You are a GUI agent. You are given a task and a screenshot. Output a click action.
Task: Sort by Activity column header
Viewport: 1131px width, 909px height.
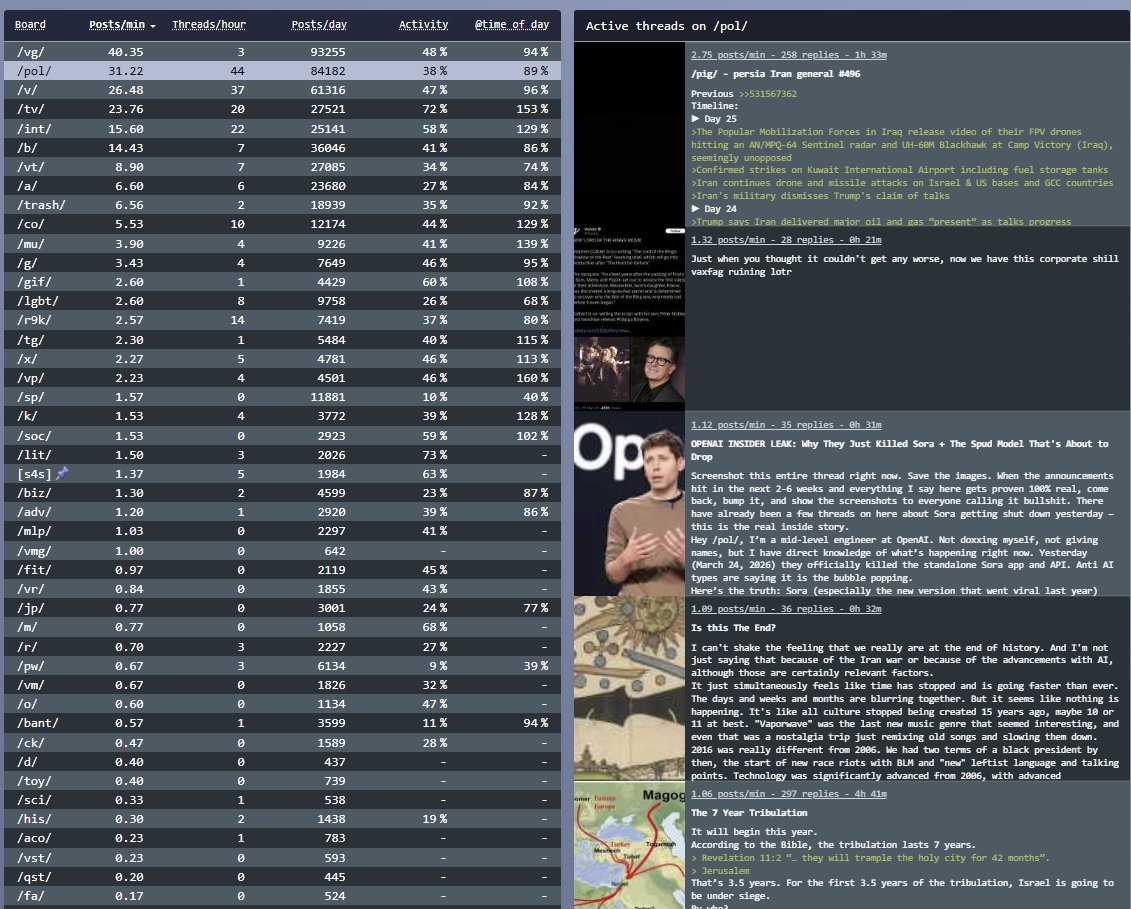[x=423, y=25]
